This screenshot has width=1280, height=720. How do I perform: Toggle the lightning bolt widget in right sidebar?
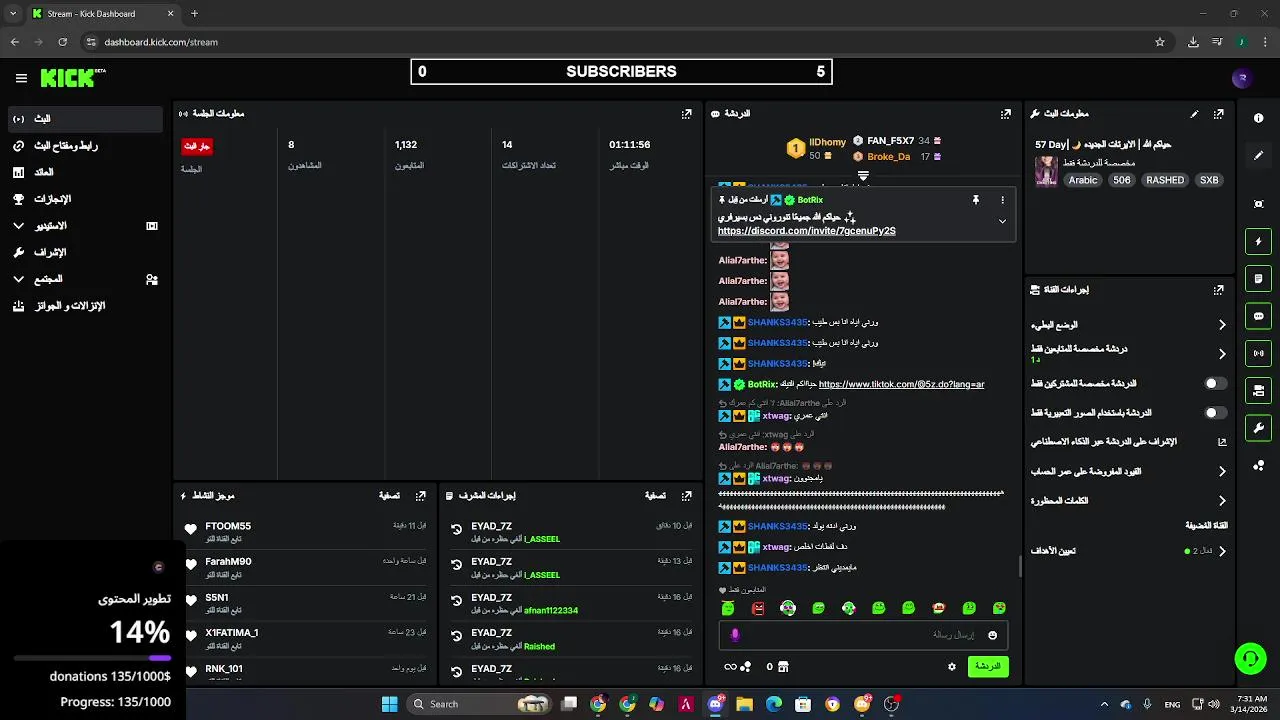pos(1258,241)
